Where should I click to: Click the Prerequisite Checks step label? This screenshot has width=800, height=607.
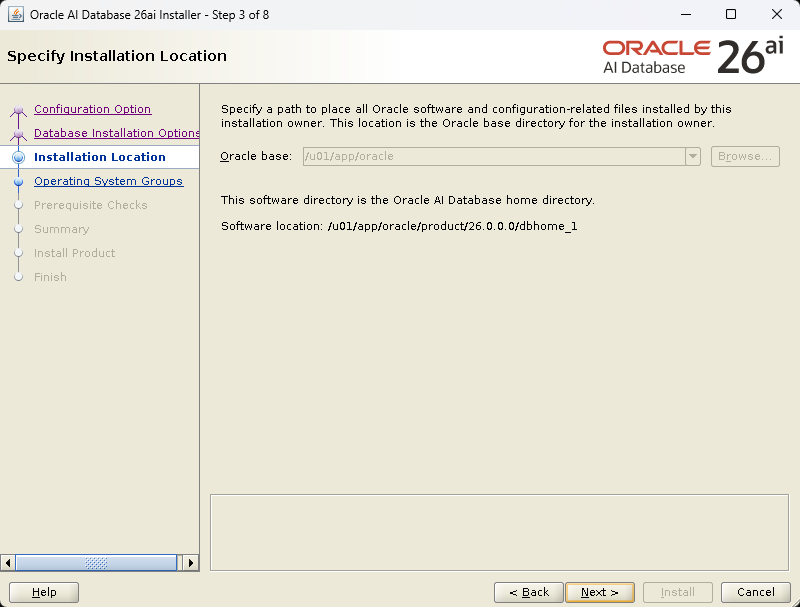pyautogui.click(x=90, y=205)
